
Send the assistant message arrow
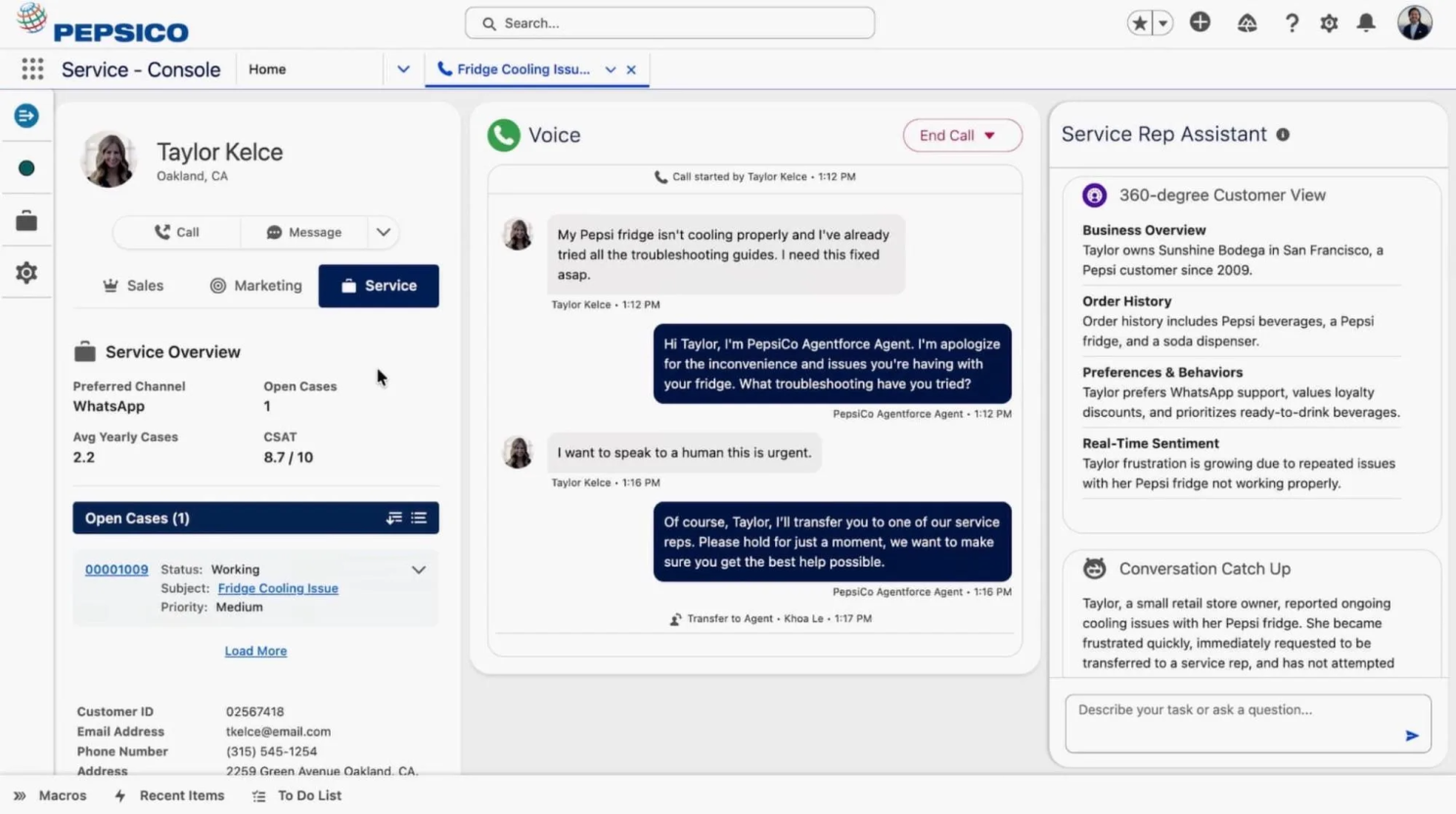click(x=1412, y=735)
